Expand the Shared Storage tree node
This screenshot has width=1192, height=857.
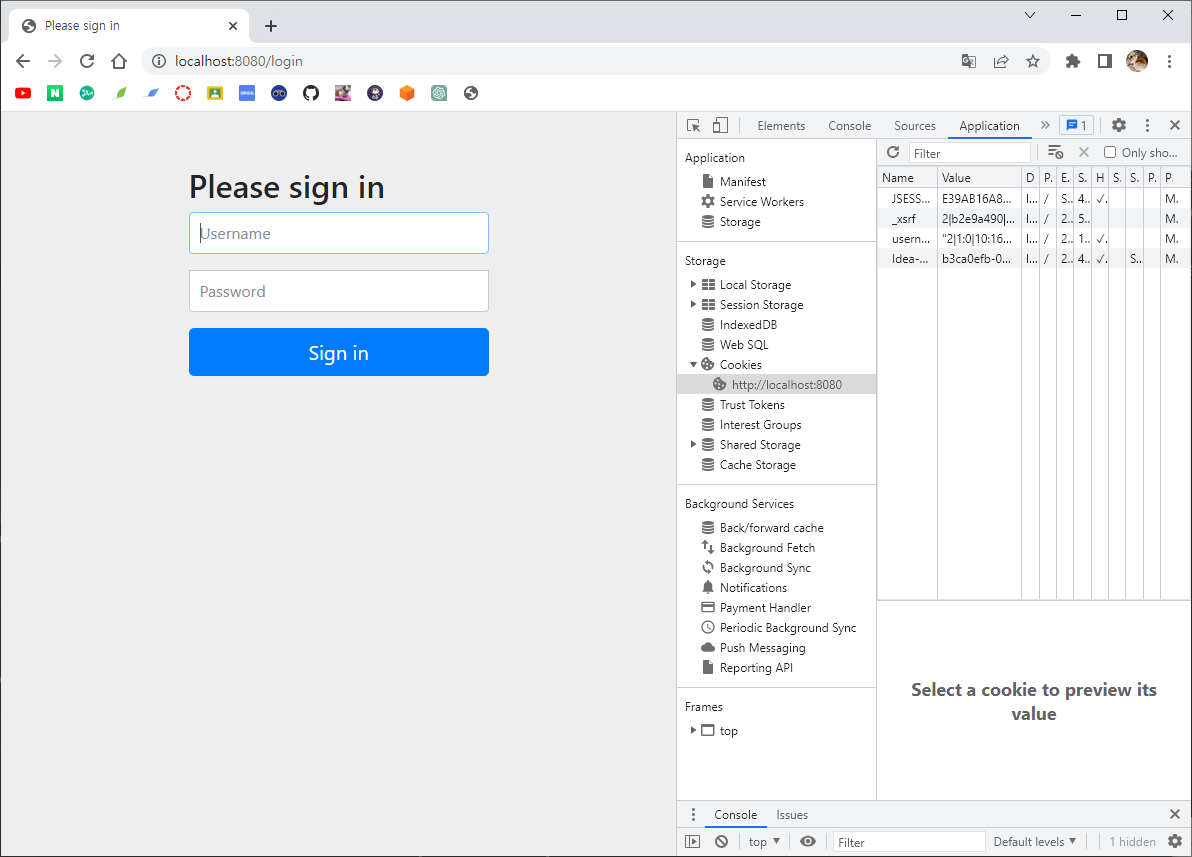[x=693, y=444]
